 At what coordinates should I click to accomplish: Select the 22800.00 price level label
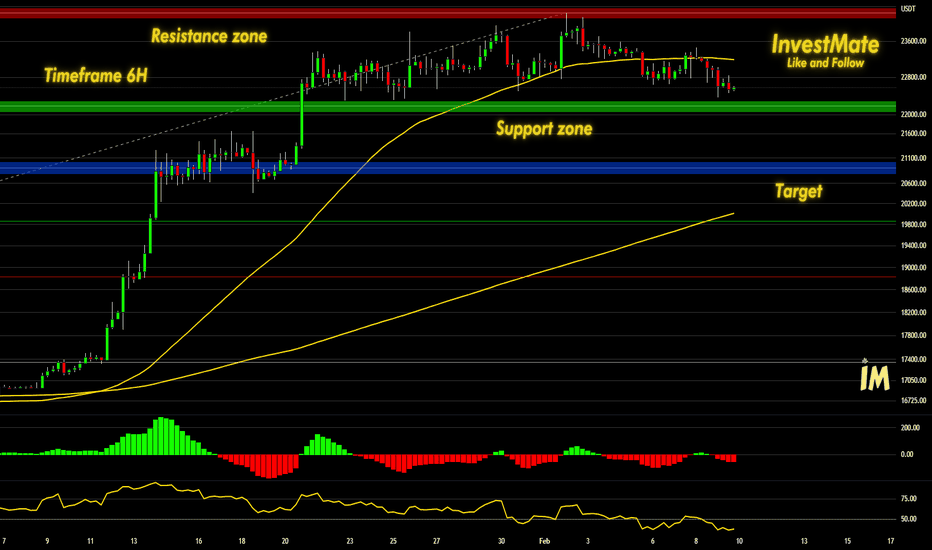click(x=914, y=77)
